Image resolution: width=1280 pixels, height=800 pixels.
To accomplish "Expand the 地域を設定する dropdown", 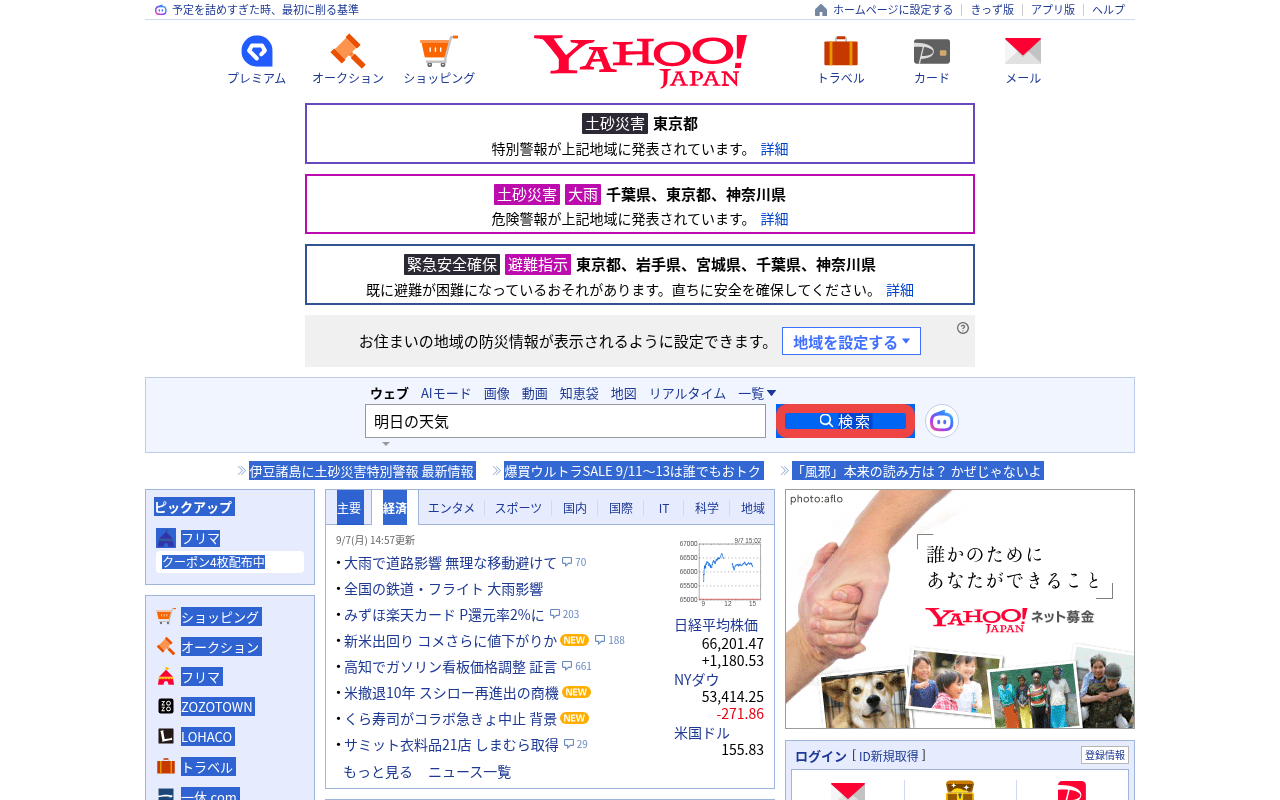I will tap(851, 342).
